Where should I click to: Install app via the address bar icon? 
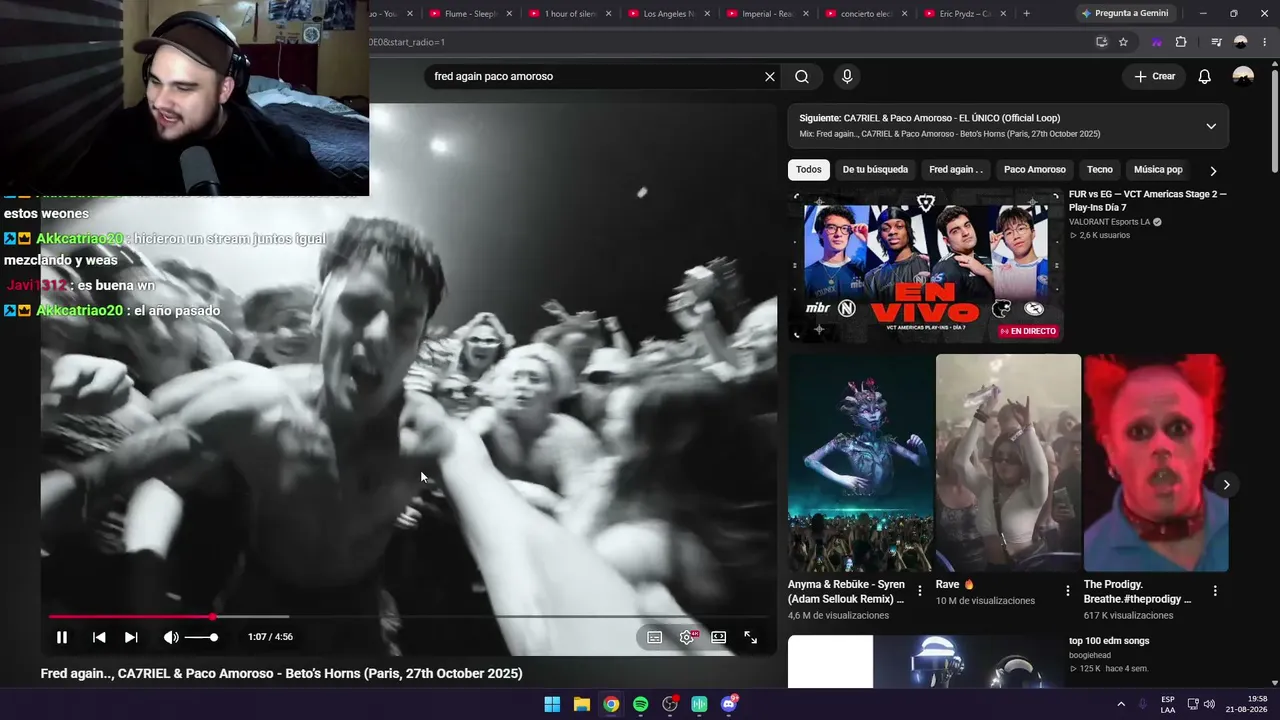point(1102,42)
